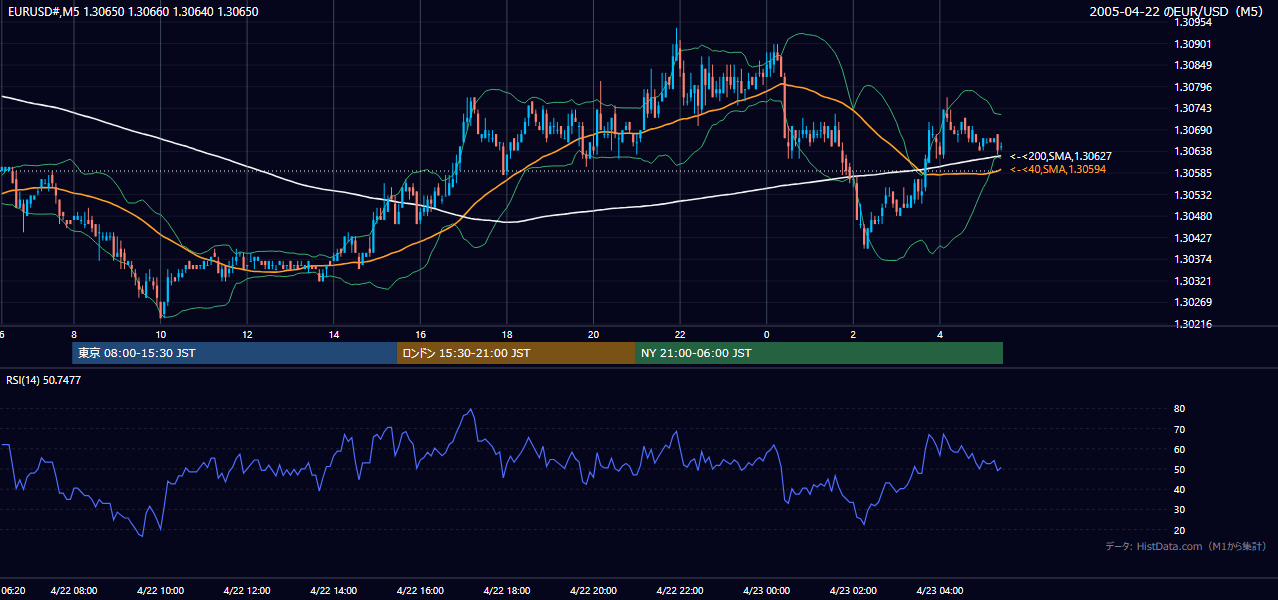
Task: Click RSI scale level 60
Action: 1179,449
